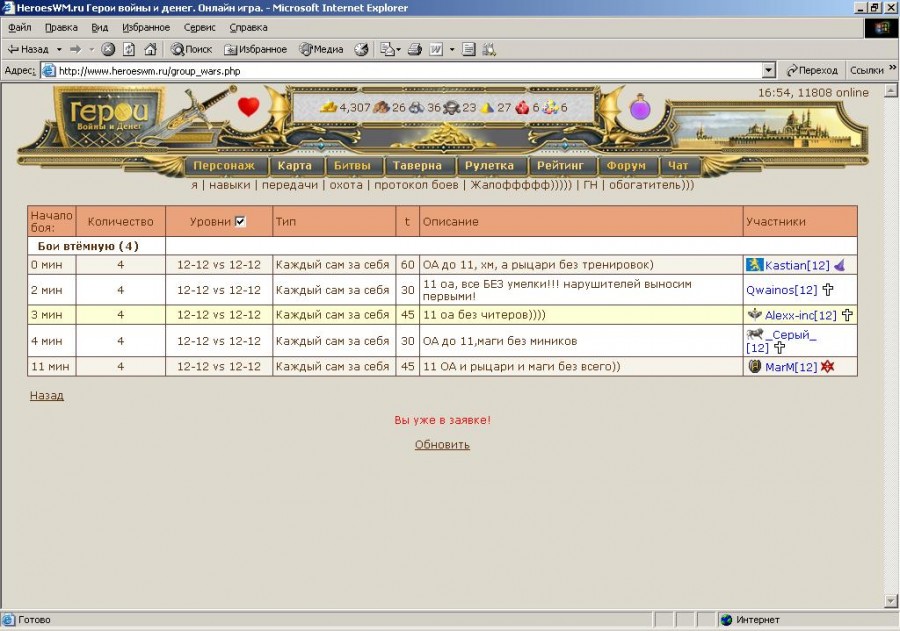Screen dimensions: 900x631
Task: Click the red heart health icon
Action: 249,107
